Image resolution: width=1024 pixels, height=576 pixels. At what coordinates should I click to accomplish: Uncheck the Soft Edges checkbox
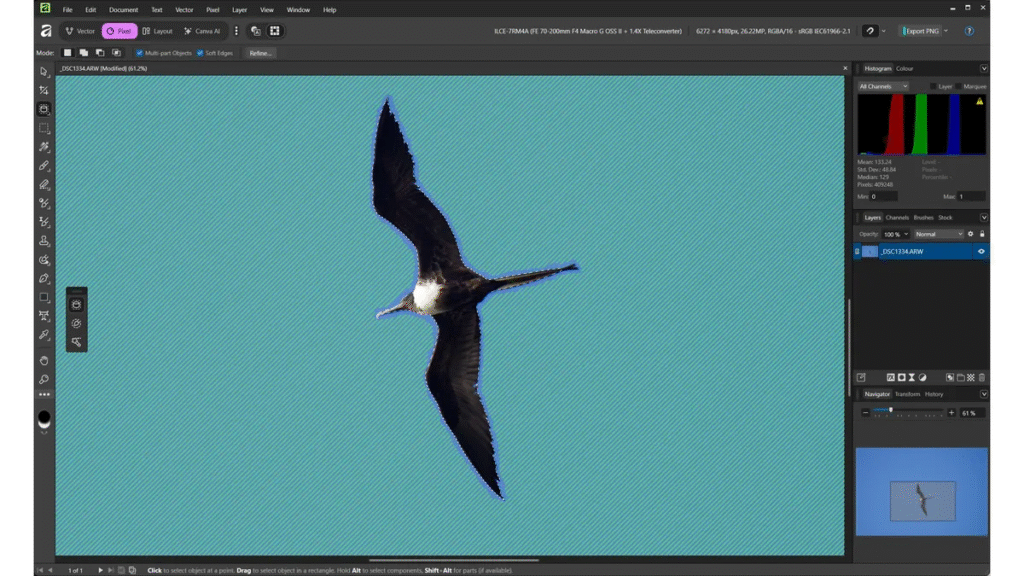200,53
